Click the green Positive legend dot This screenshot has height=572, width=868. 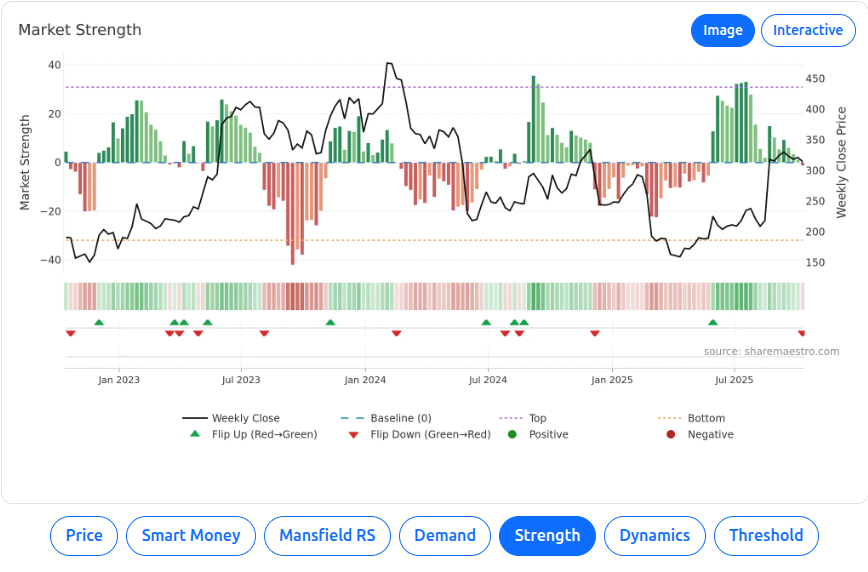tap(512, 434)
